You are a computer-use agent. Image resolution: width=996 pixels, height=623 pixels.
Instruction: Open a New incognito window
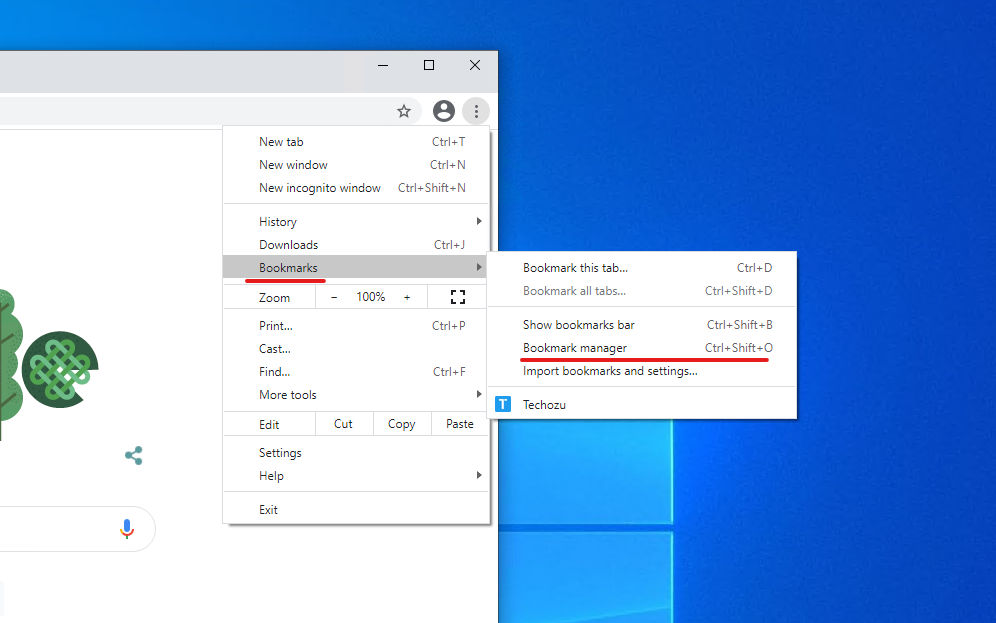pyautogui.click(x=356, y=188)
